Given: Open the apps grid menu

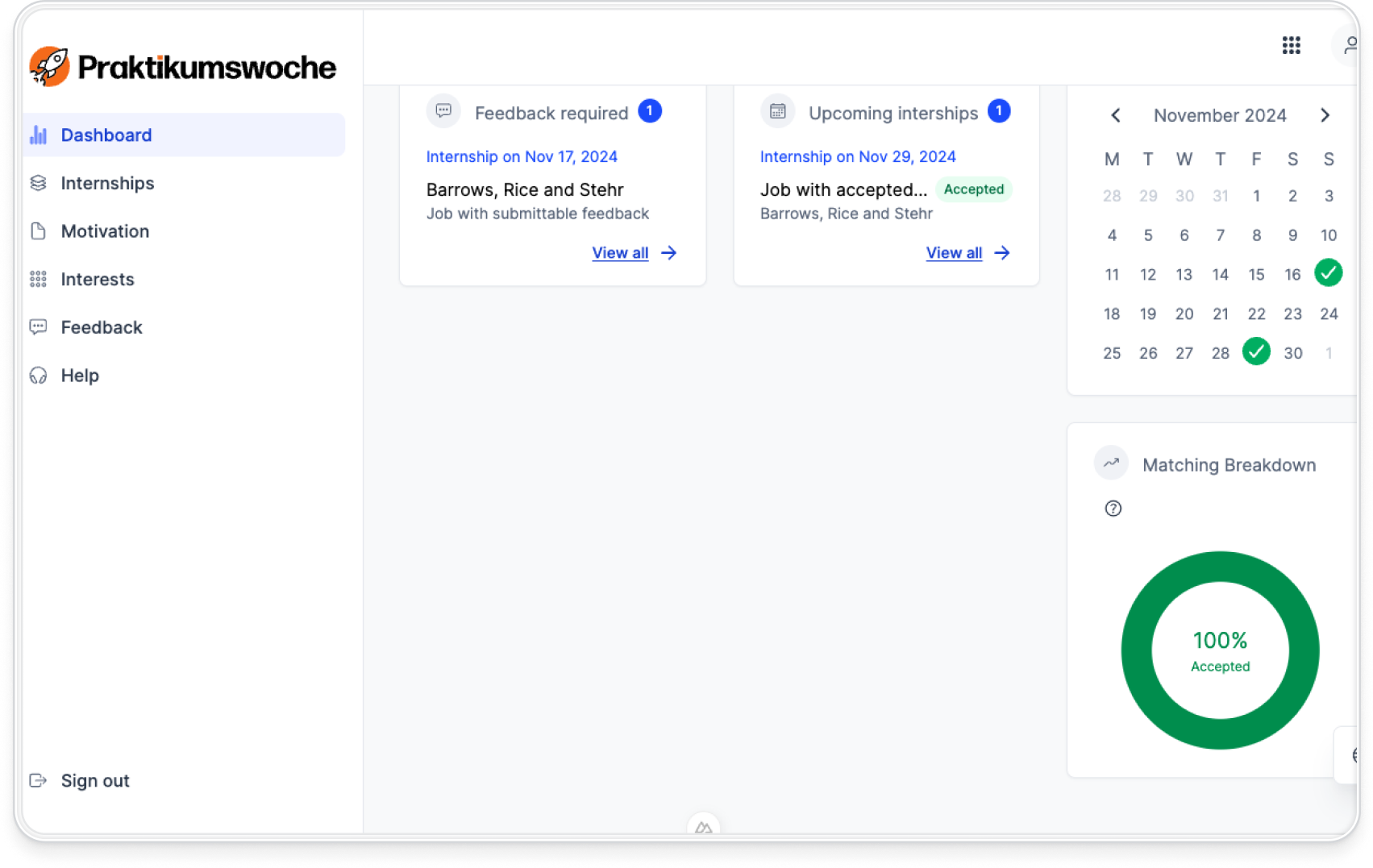Looking at the screenshot, I should point(1291,45).
